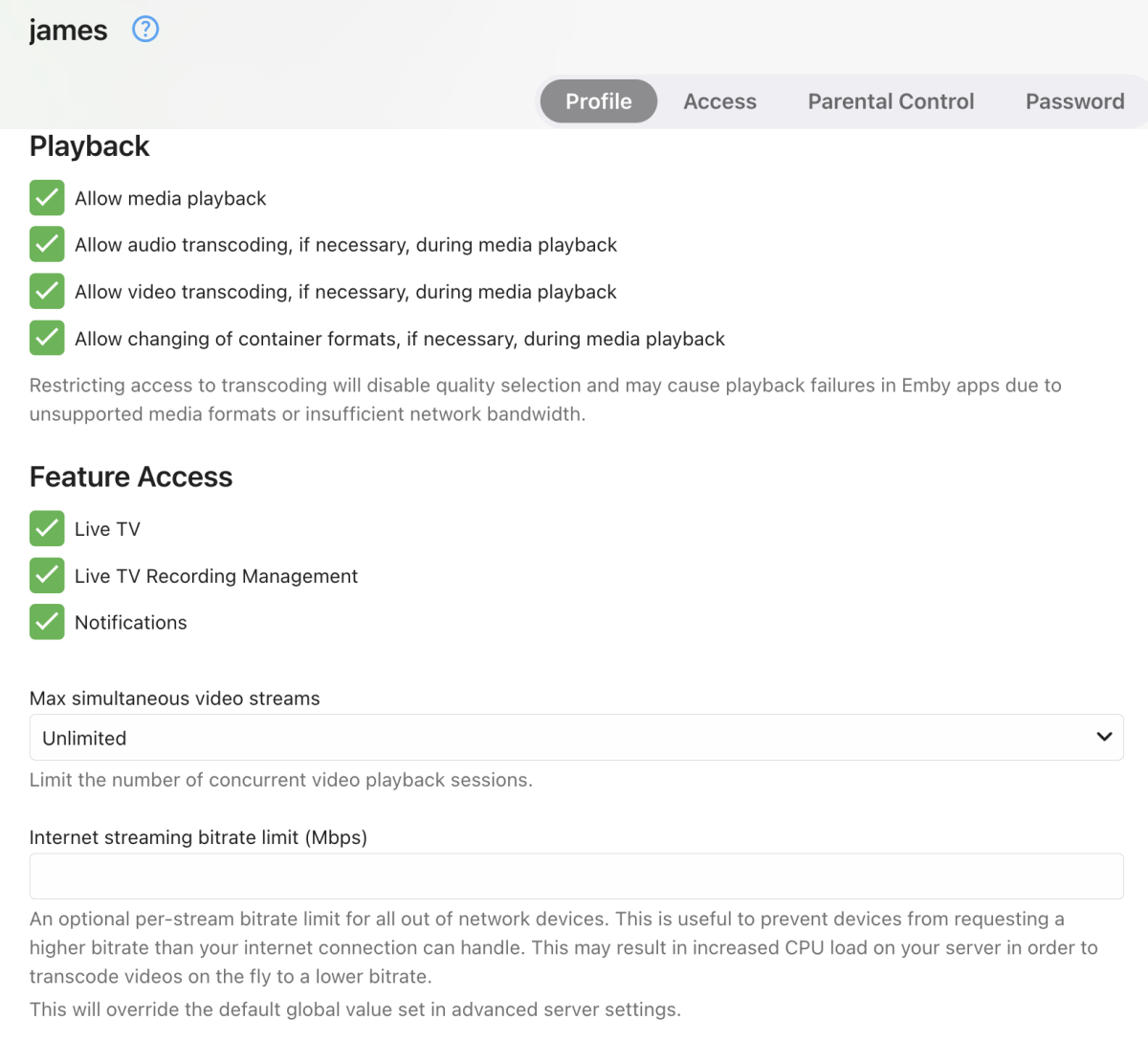Toggle changing of container formats checkbox
The width and height of the screenshot is (1148, 1042).
pos(47,339)
